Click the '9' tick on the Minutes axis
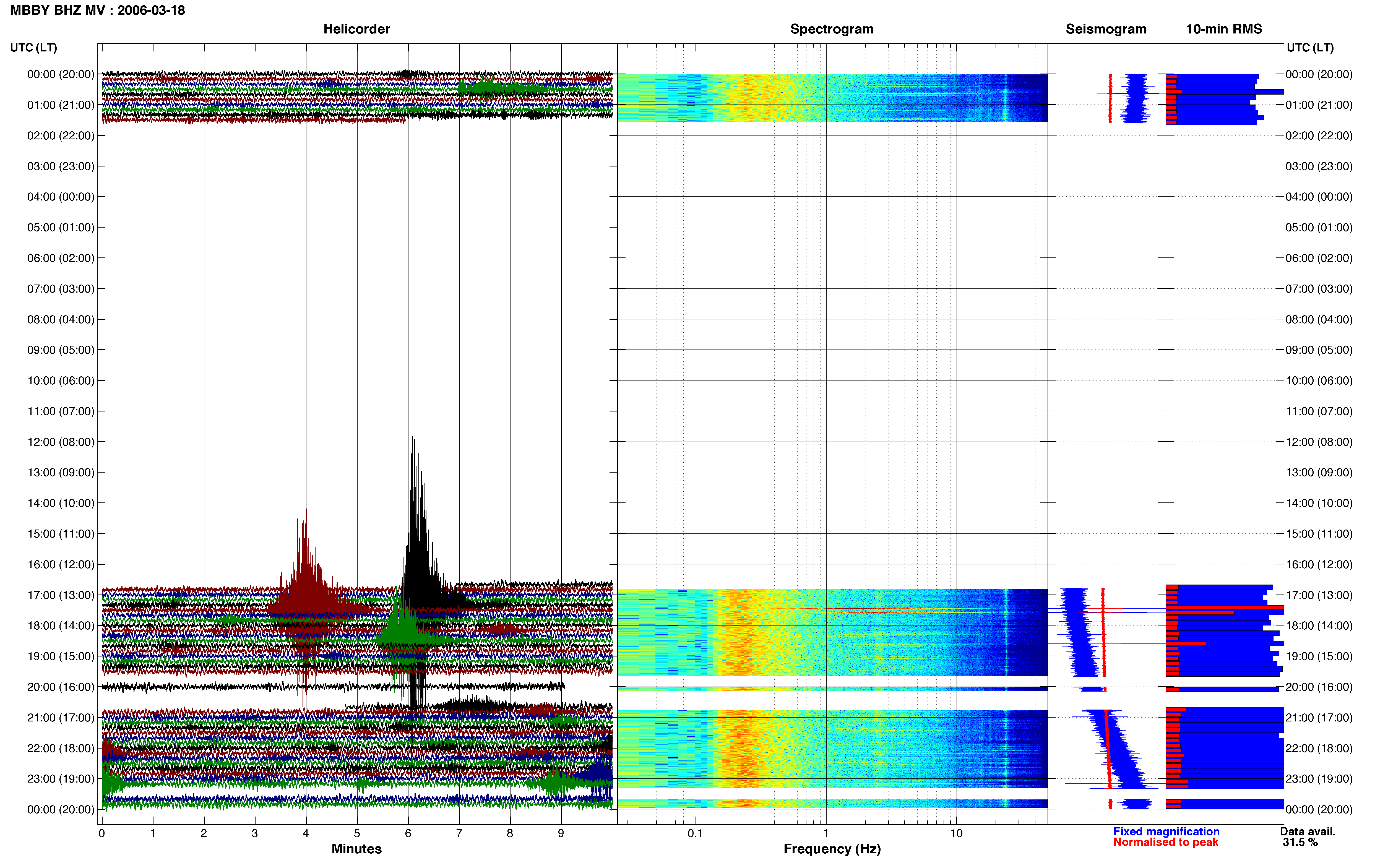The height and width of the screenshot is (868, 1388). pyautogui.click(x=561, y=833)
